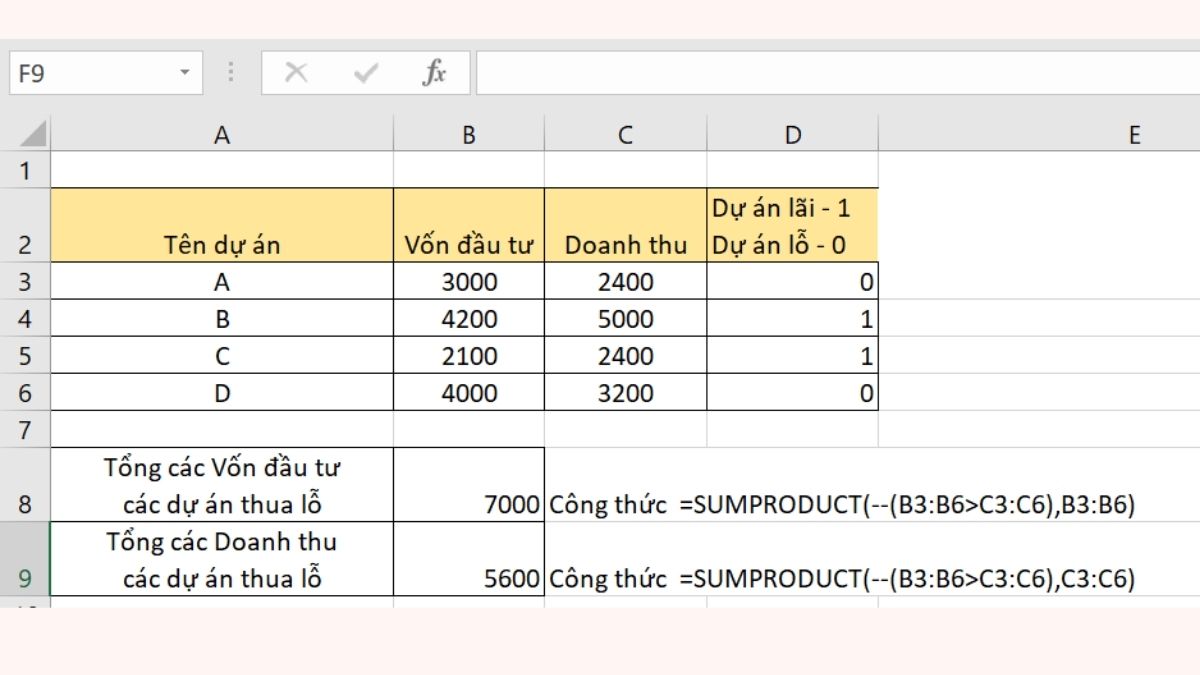The height and width of the screenshot is (675, 1200).
Task: Expand the Name Box dropdown arrow
Action: pyautogui.click(x=185, y=72)
